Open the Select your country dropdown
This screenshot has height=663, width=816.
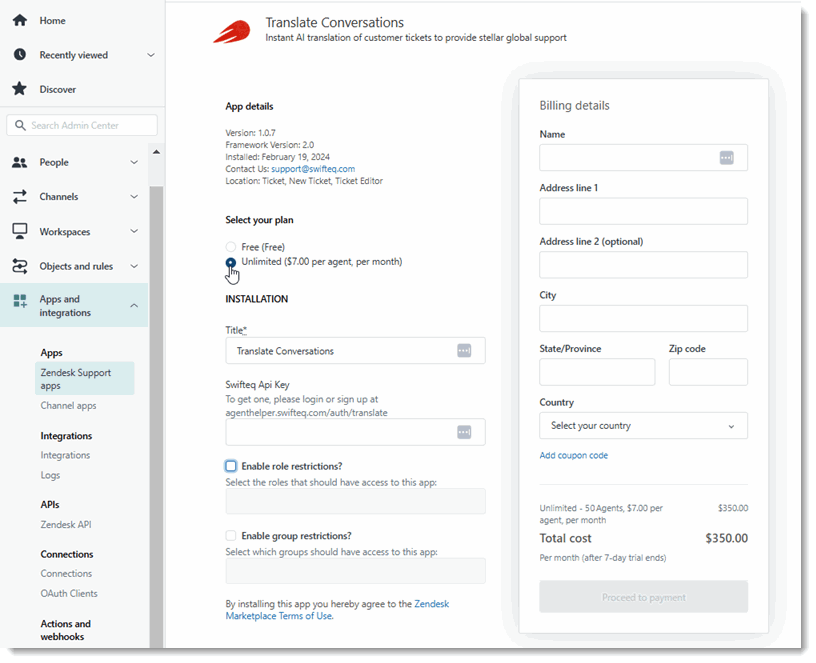[643, 426]
